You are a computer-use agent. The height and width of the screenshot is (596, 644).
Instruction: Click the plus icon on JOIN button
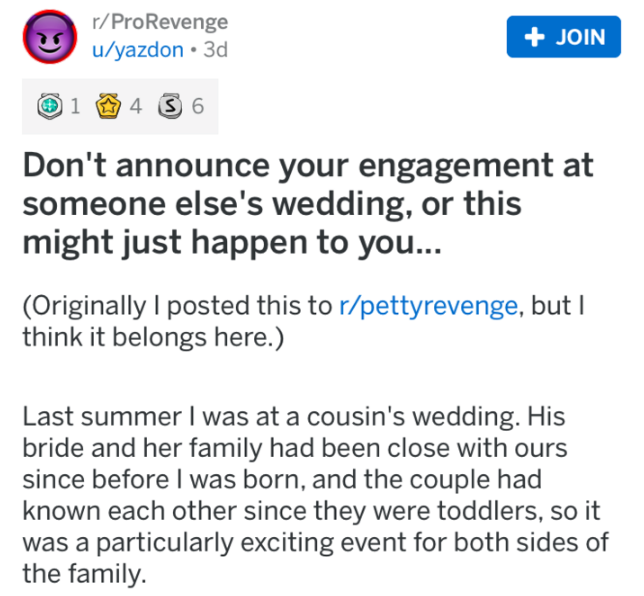[532, 37]
